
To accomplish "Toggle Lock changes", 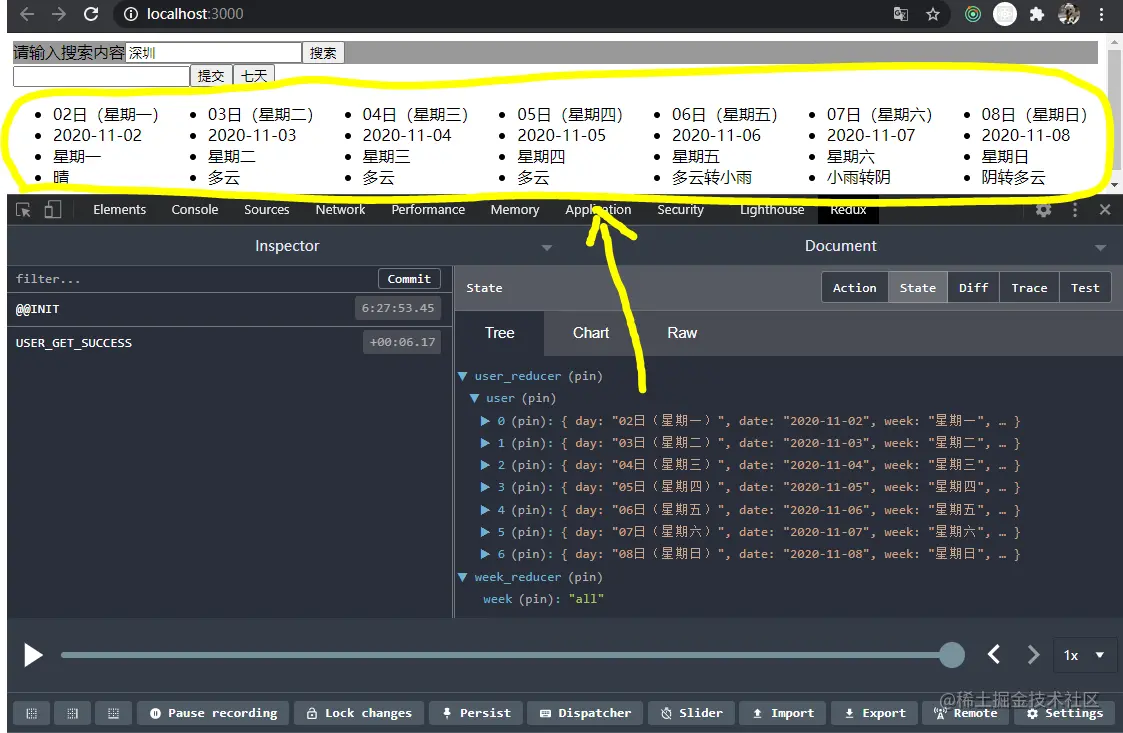I will pos(359,713).
